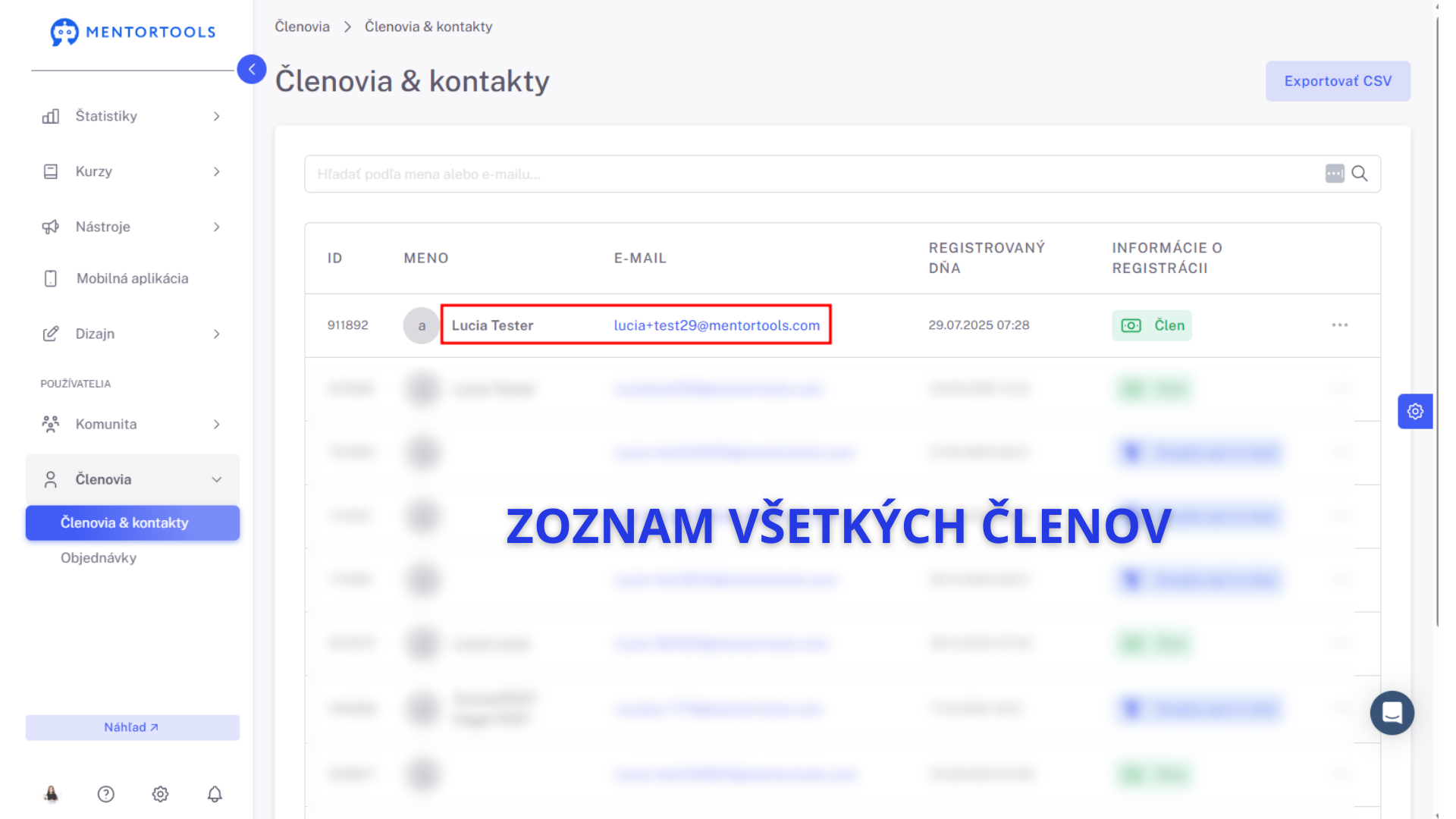The height and width of the screenshot is (819, 1456).
Task: Click the MentorTools logo
Action: pos(133,32)
